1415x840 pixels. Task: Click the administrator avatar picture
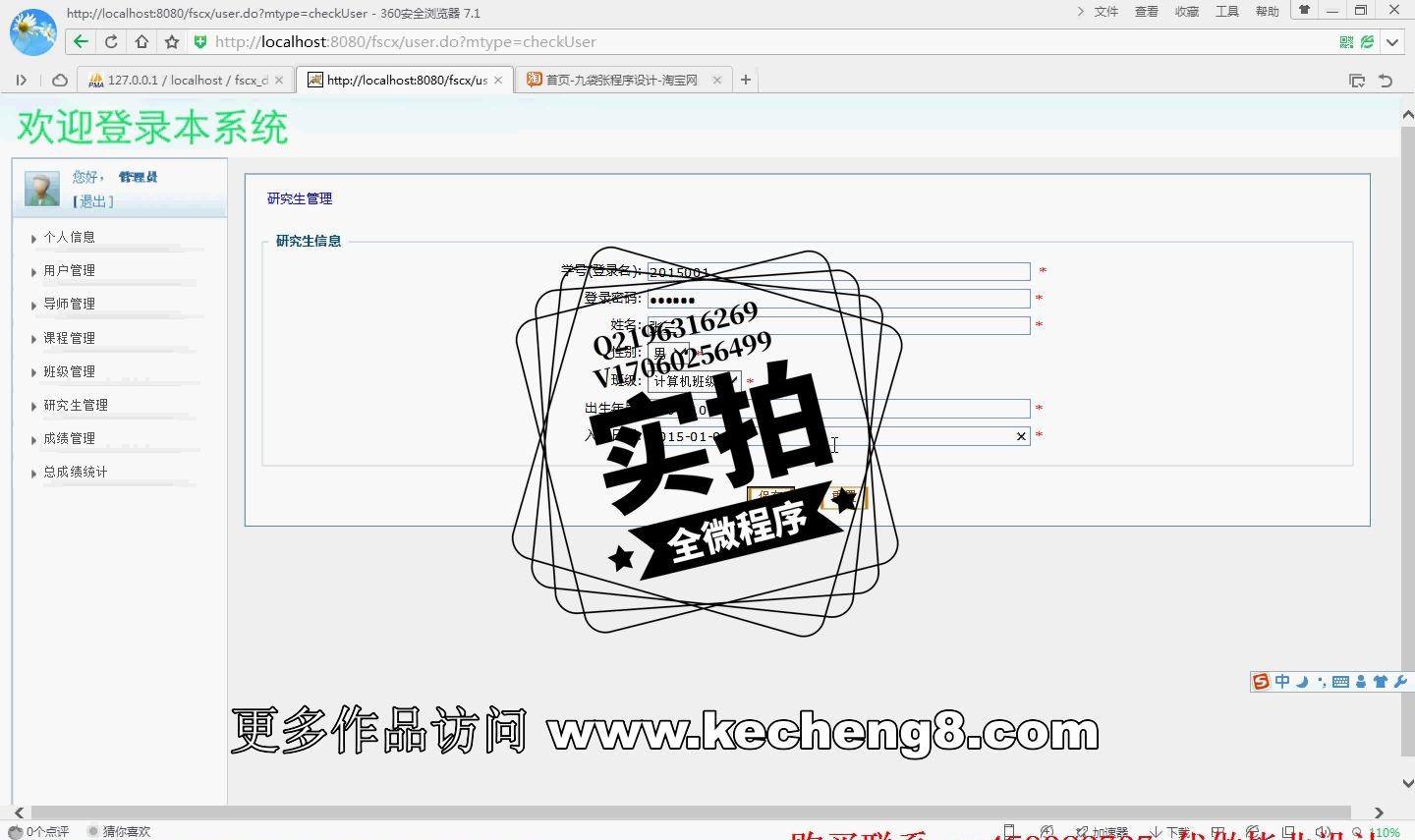(42, 189)
